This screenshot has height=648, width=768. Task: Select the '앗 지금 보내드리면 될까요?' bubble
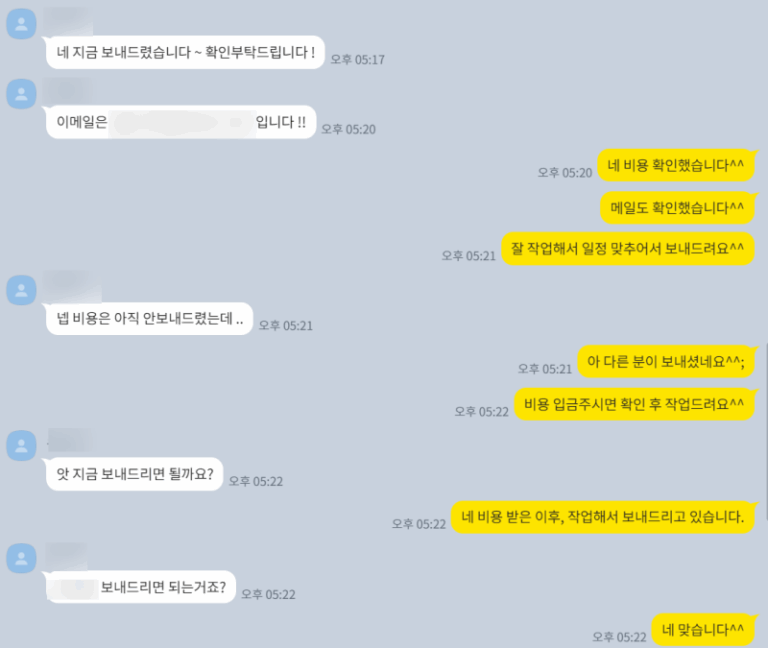(135, 474)
